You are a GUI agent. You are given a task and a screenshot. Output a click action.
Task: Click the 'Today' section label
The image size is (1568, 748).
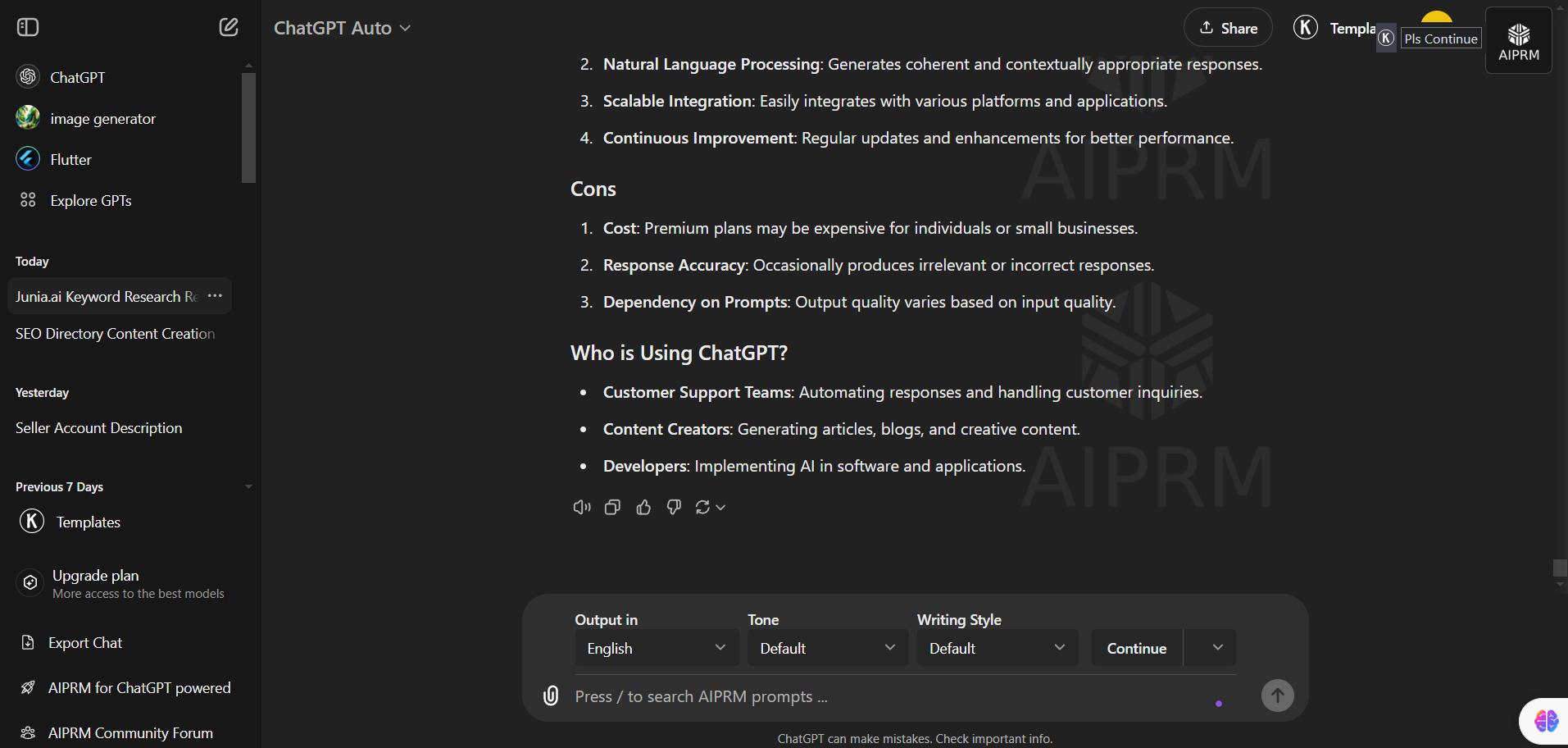pyautogui.click(x=32, y=261)
